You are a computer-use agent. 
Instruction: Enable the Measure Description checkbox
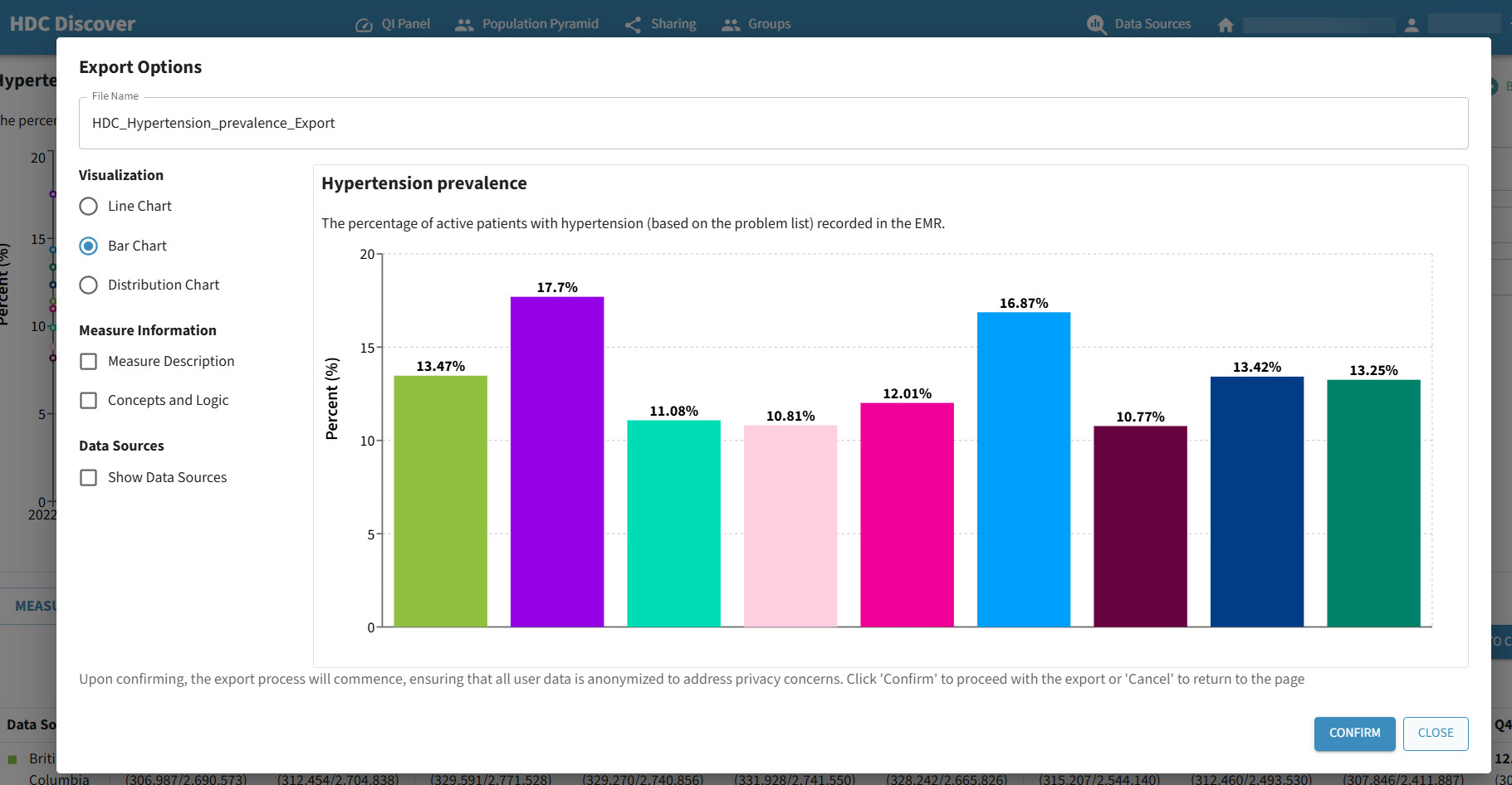(x=89, y=362)
